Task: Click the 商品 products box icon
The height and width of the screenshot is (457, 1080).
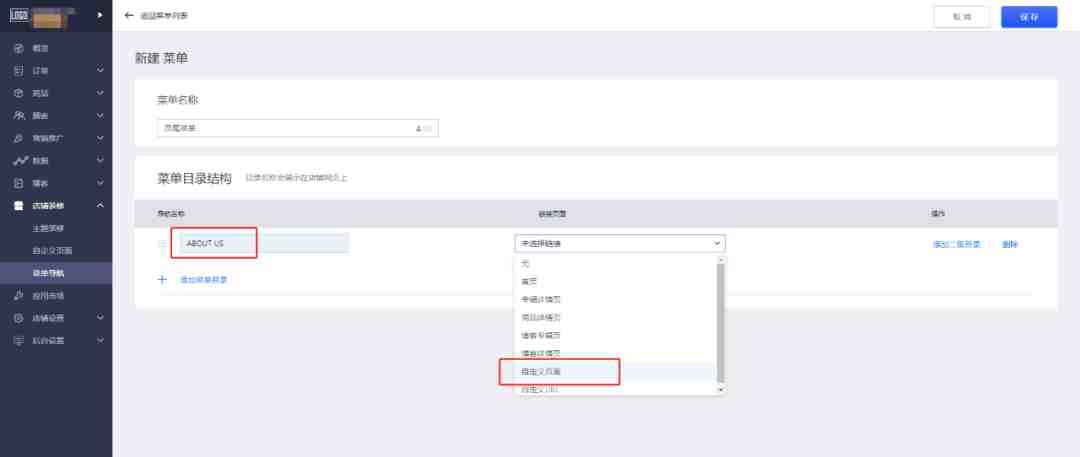Action: tap(19, 93)
